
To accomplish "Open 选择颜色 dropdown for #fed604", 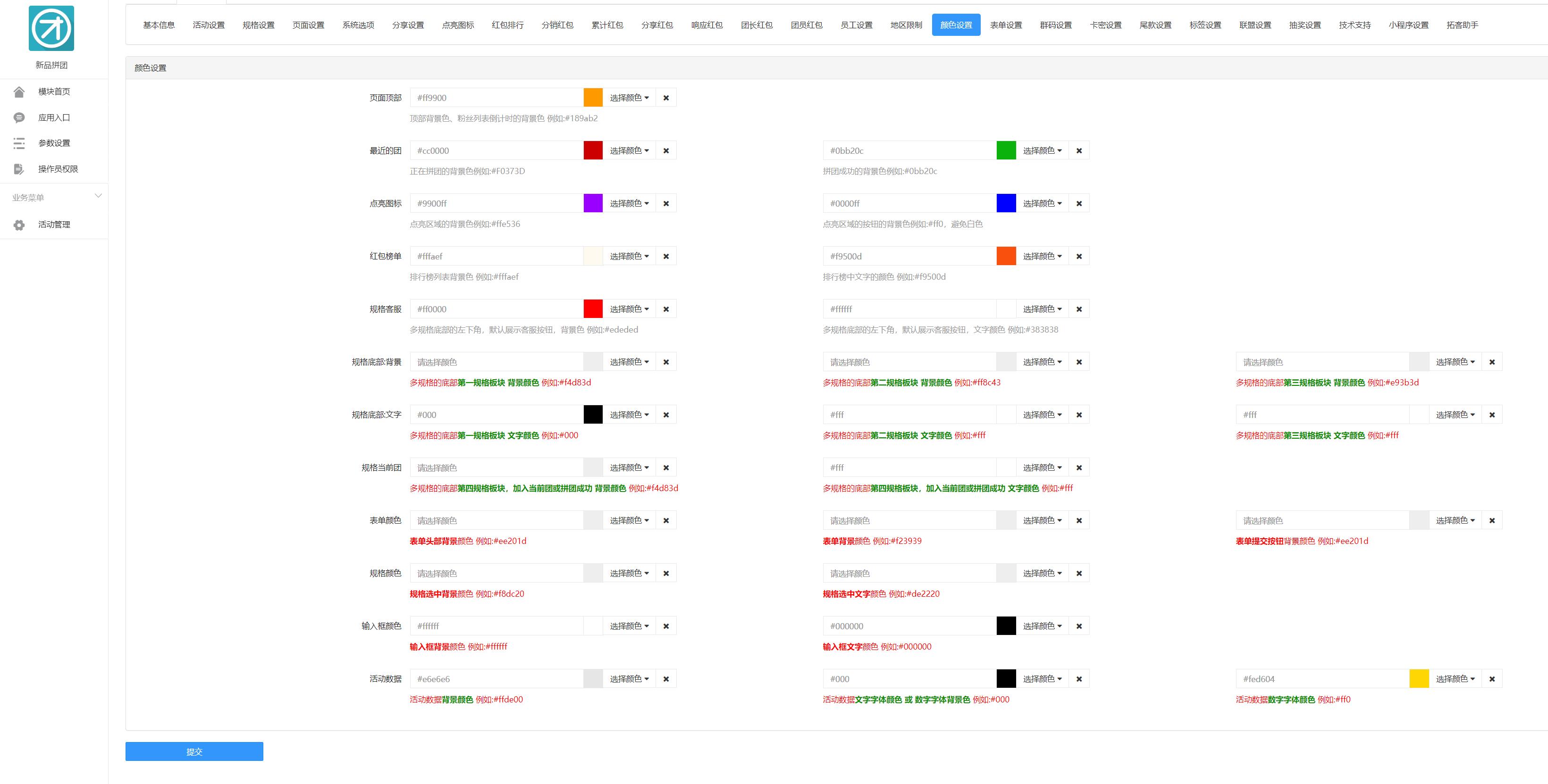I will pos(1455,679).
